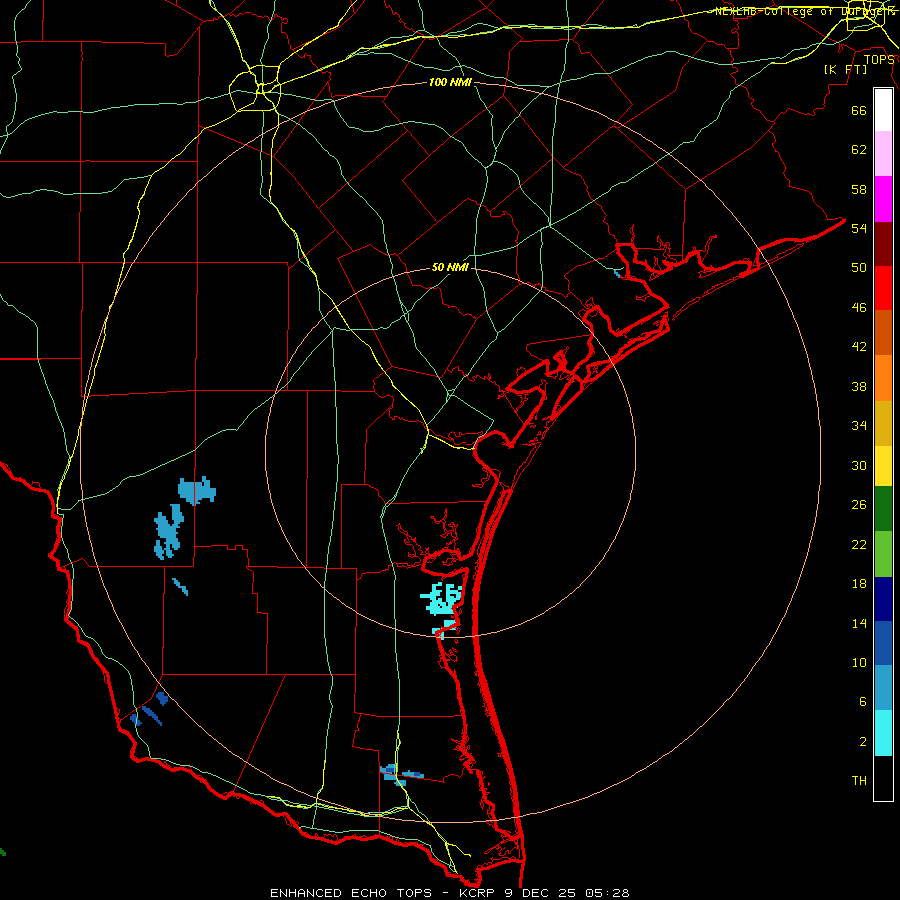Click the '54' legend value

coord(859,228)
